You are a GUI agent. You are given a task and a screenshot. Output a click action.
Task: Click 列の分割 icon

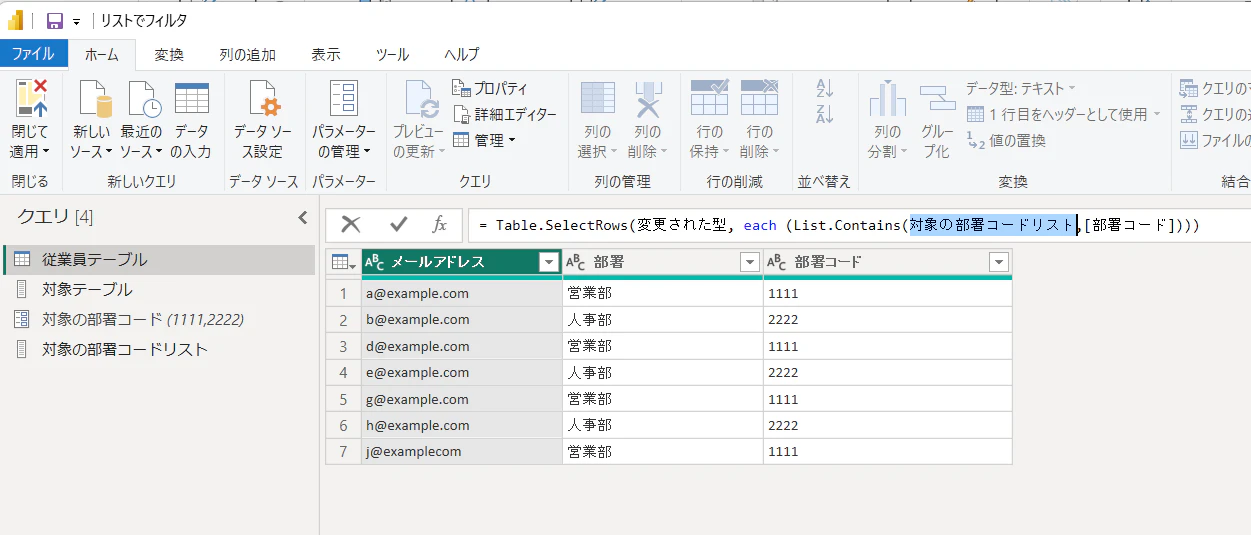[887, 100]
